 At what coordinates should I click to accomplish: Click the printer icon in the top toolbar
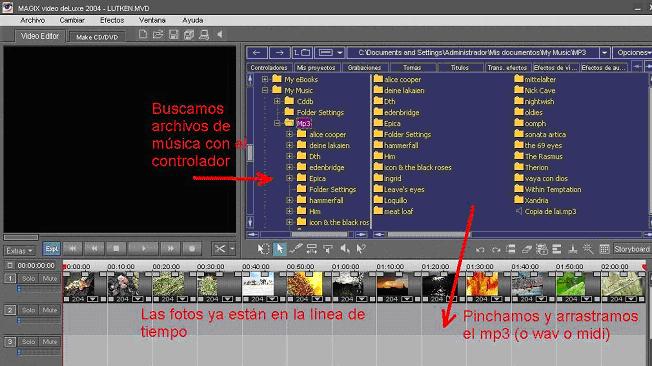pyautogui.click(x=204, y=35)
